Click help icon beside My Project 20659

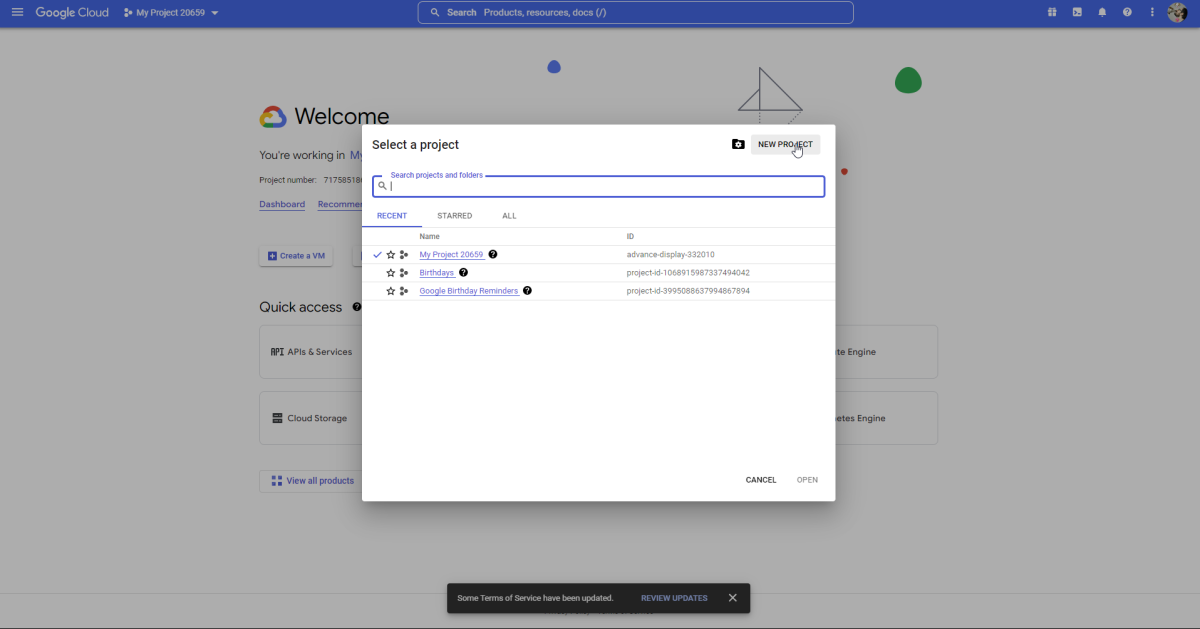pyautogui.click(x=493, y=254)
